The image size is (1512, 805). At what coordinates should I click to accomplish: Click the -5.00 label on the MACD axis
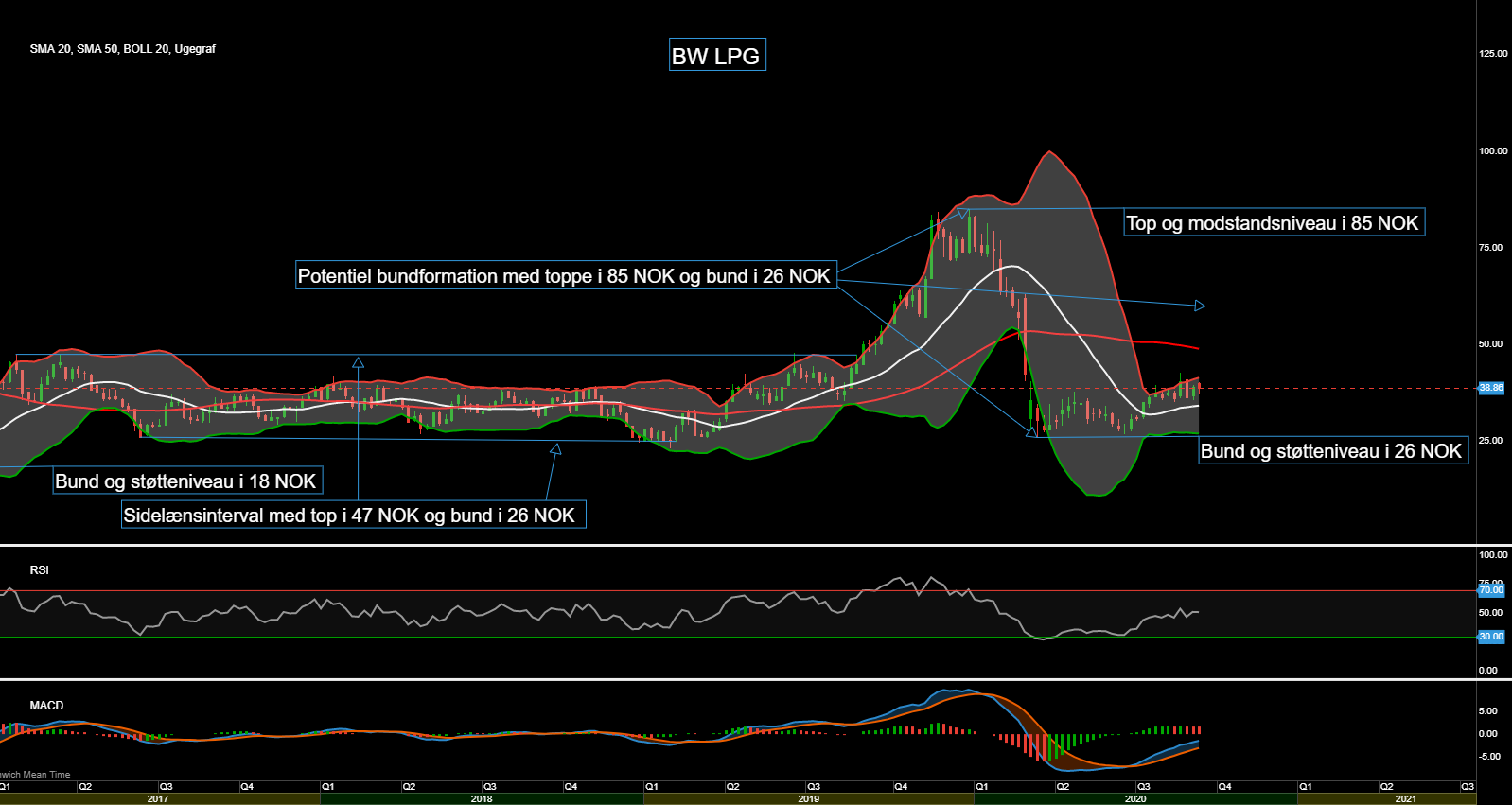click(1489, 757)
